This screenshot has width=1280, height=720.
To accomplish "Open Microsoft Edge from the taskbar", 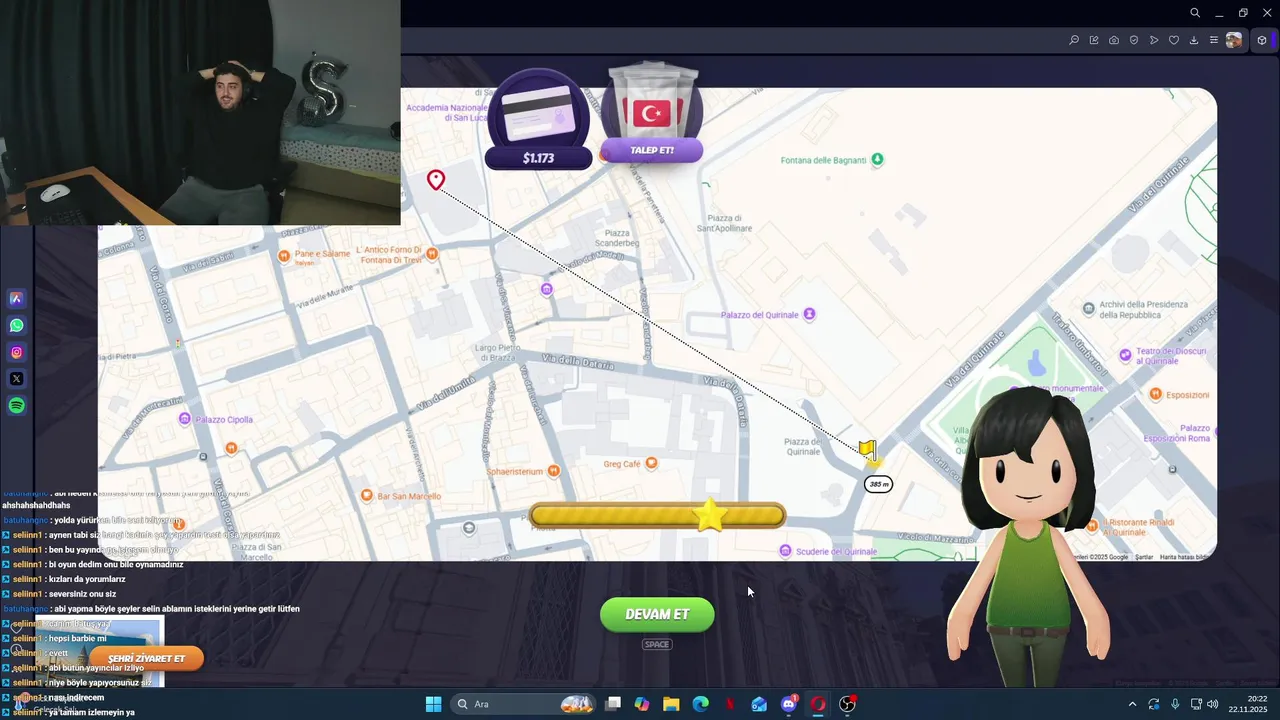I will (701, 704).
